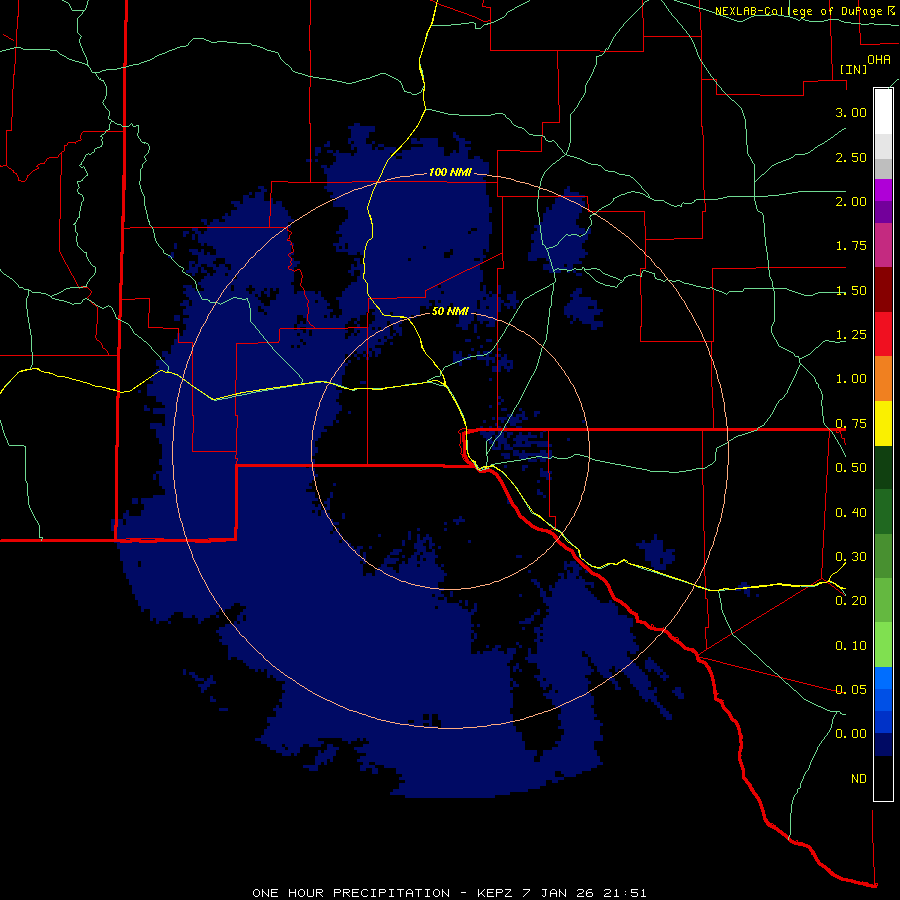The height and width of the screenshot is (900, 900).
Task: Click the 1.50 legend value
Action: coord(851,290)
